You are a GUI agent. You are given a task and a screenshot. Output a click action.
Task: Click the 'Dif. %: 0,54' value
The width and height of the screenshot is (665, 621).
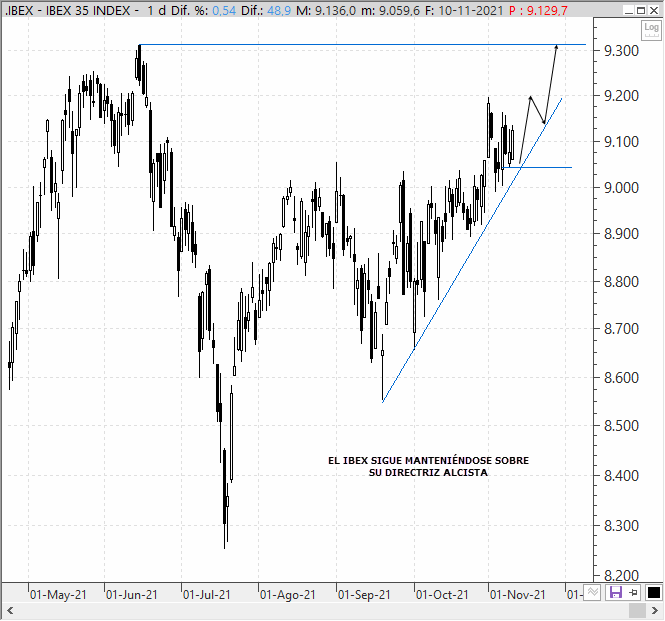point(204,10)
